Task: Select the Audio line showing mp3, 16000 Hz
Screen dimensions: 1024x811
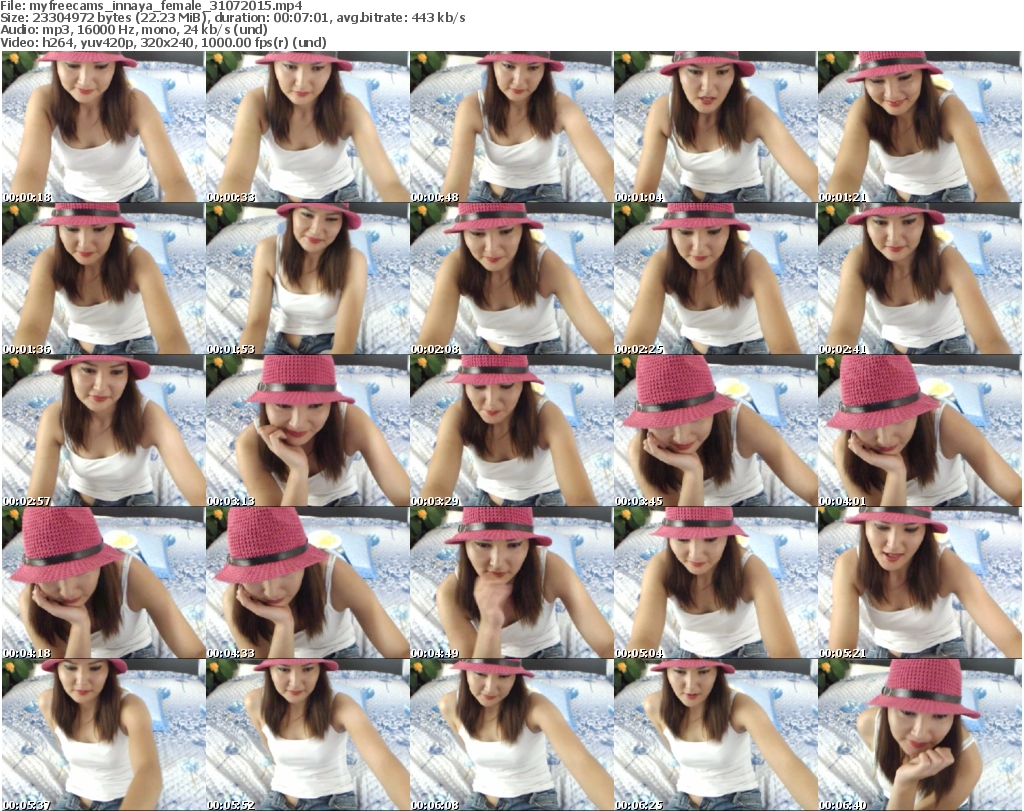Action: [x=134, y=30]
